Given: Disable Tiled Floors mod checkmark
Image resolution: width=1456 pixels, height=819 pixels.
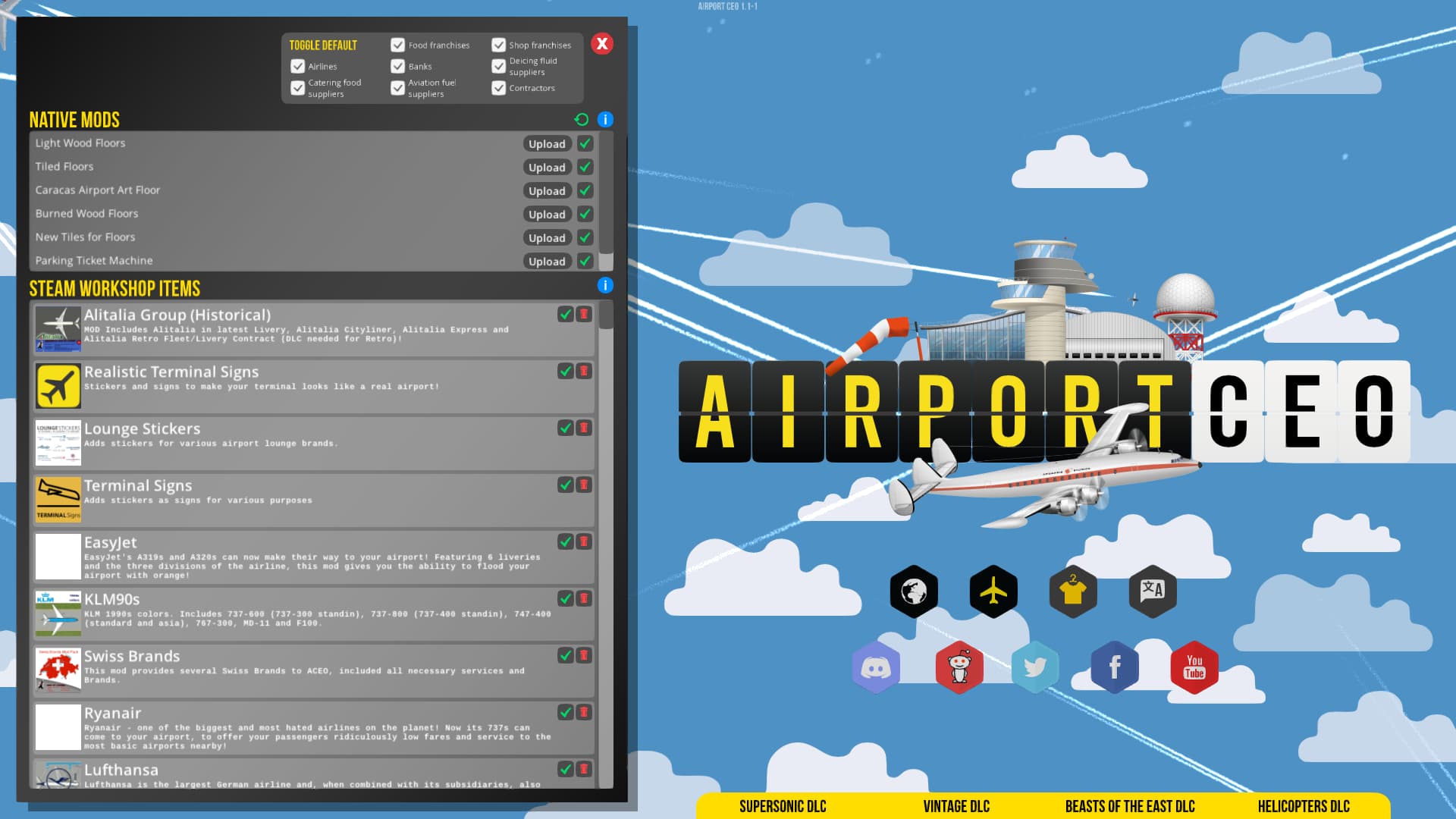Looking at the screenshot, I should click(585, 167).
